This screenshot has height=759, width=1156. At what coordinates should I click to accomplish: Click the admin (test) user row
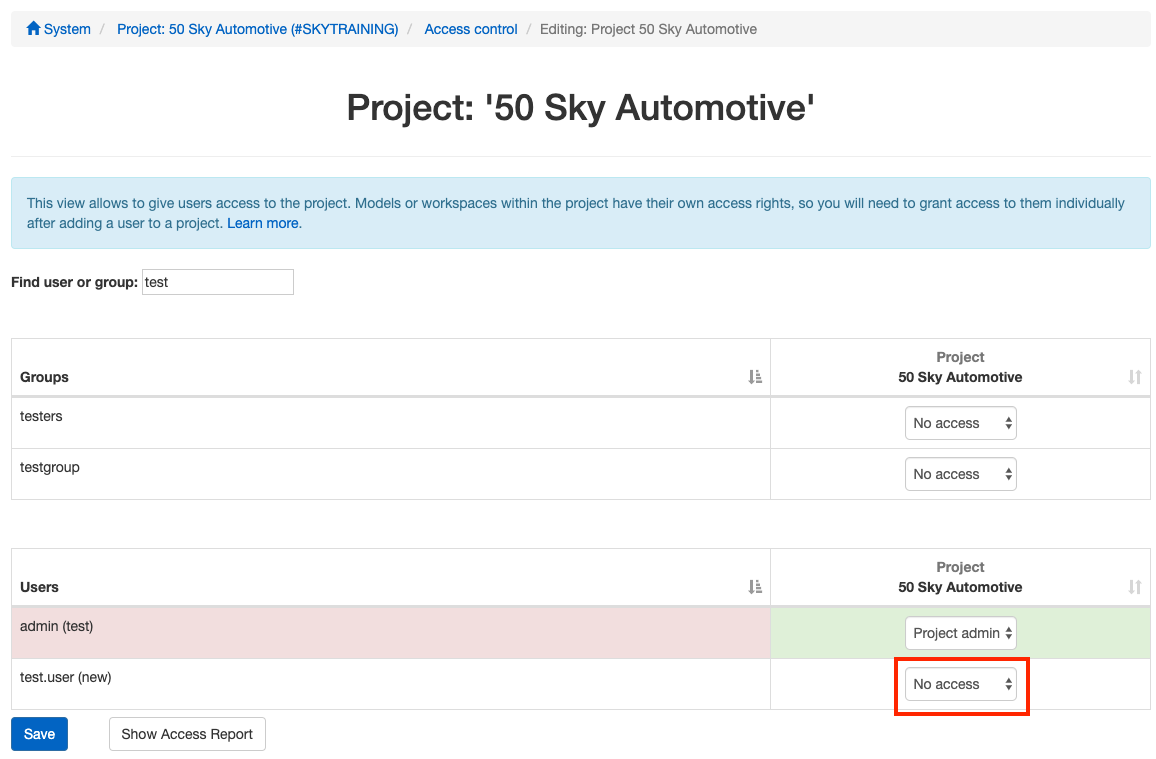(56, 626)
